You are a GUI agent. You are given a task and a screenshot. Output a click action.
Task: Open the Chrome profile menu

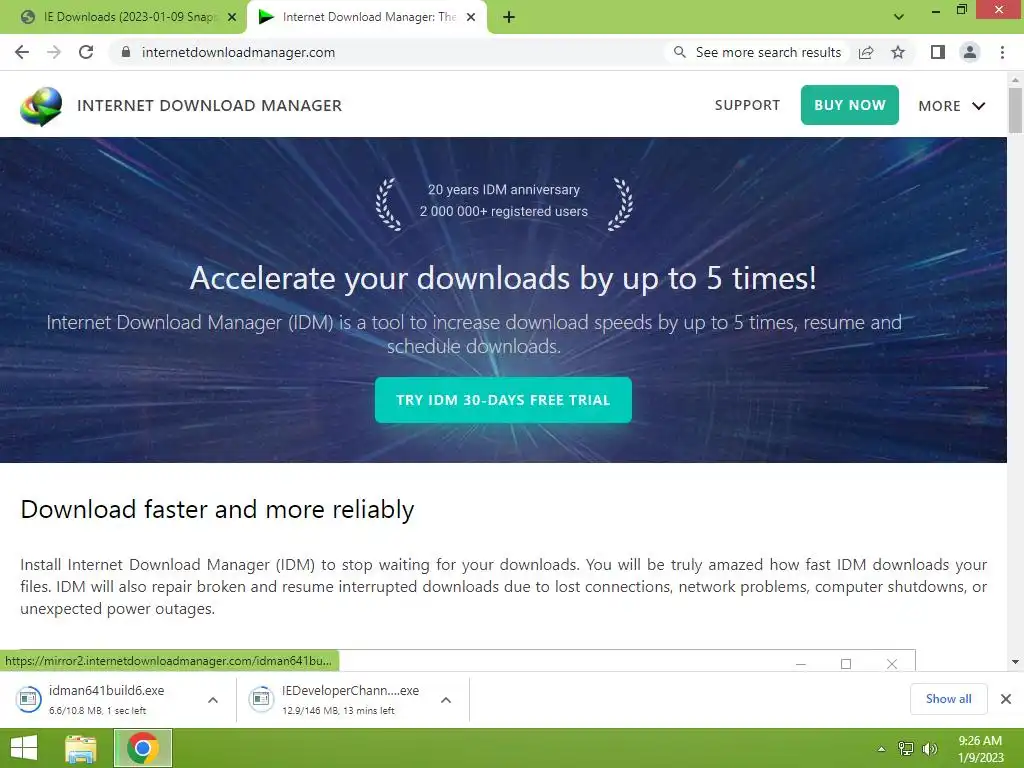pyautogui.click(x=970, y=52)
